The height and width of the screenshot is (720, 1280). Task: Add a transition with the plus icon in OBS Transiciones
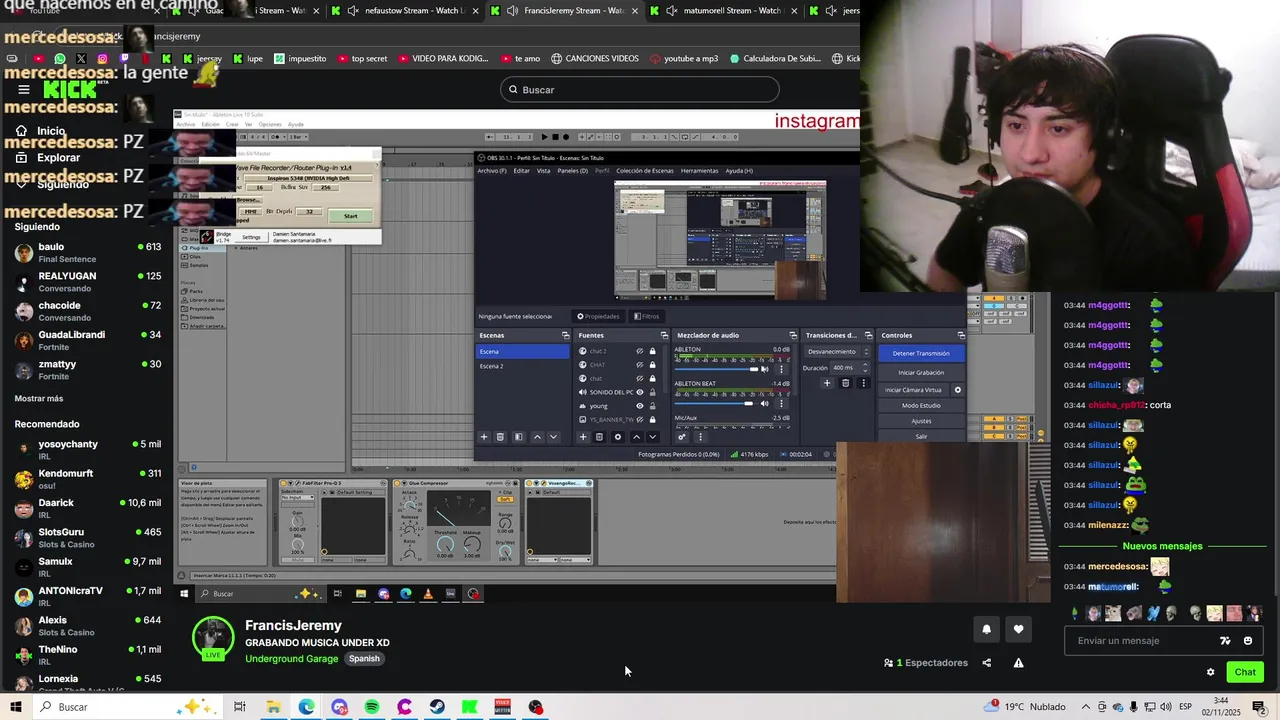click(x=827, y=383)
